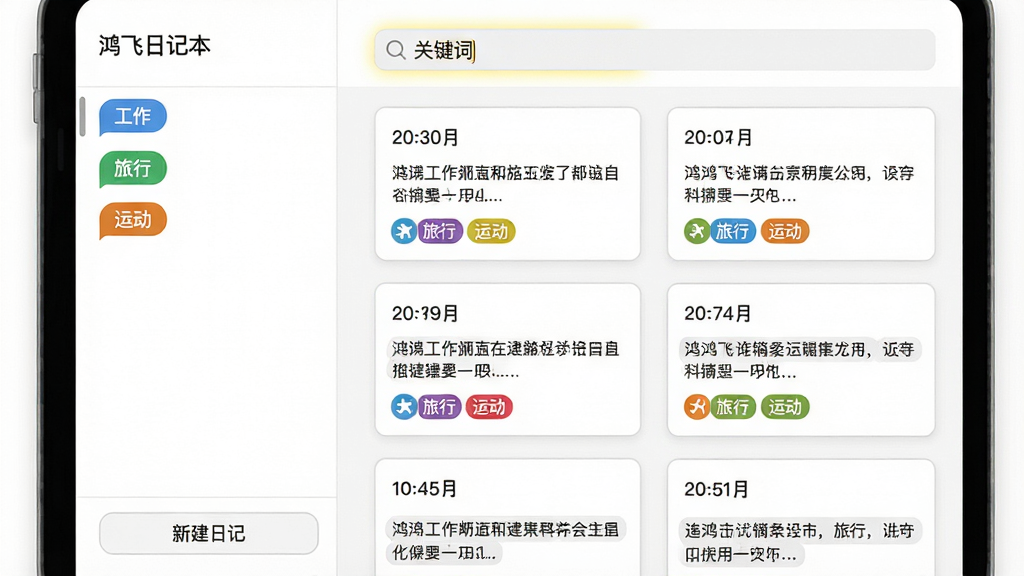Screen dimensions: 1024x576
Task: Click green airplane icon on 20:07月 card
Action: point(697,231)
